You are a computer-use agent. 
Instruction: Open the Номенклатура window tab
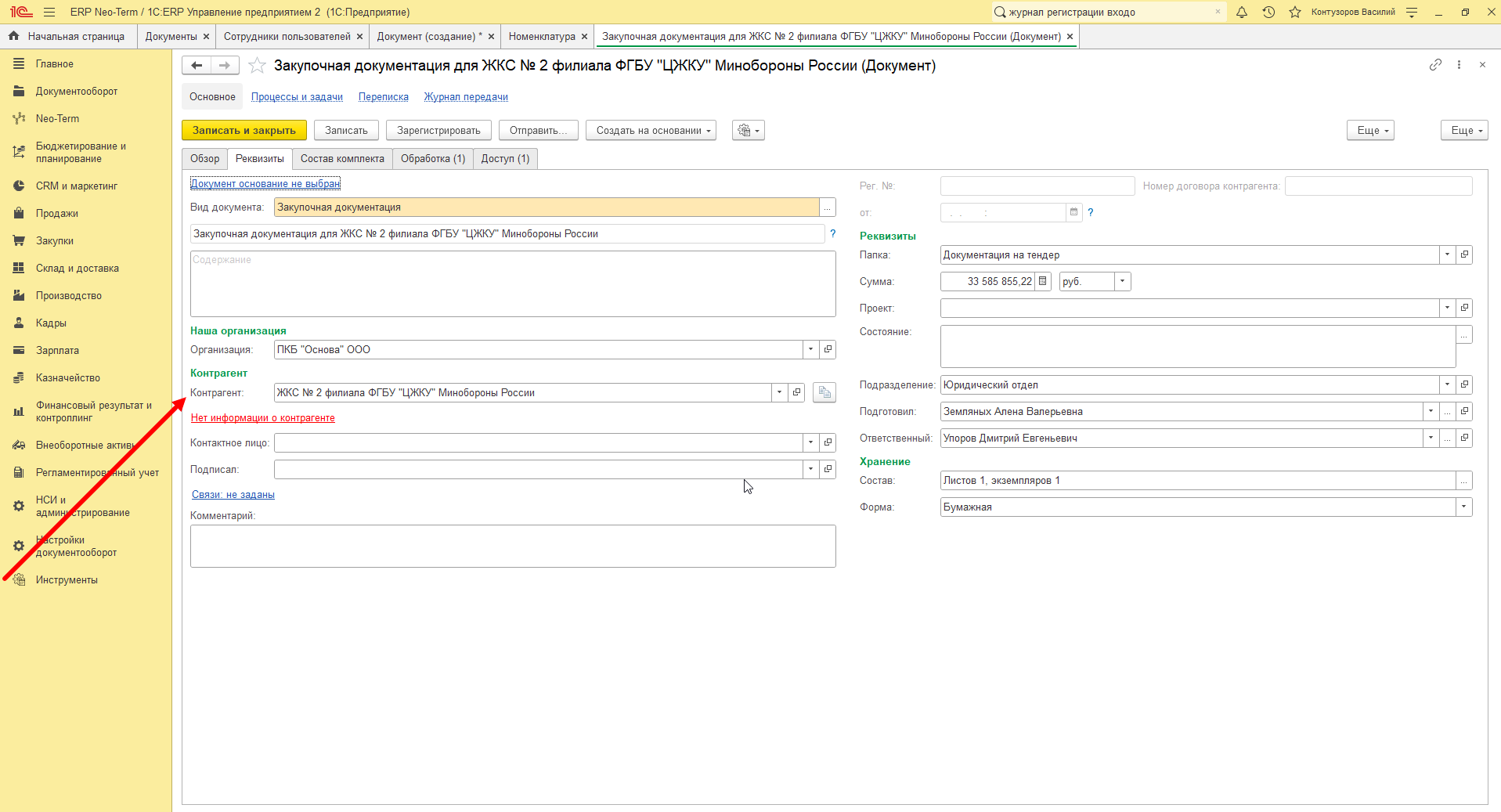tap(542, 37)
